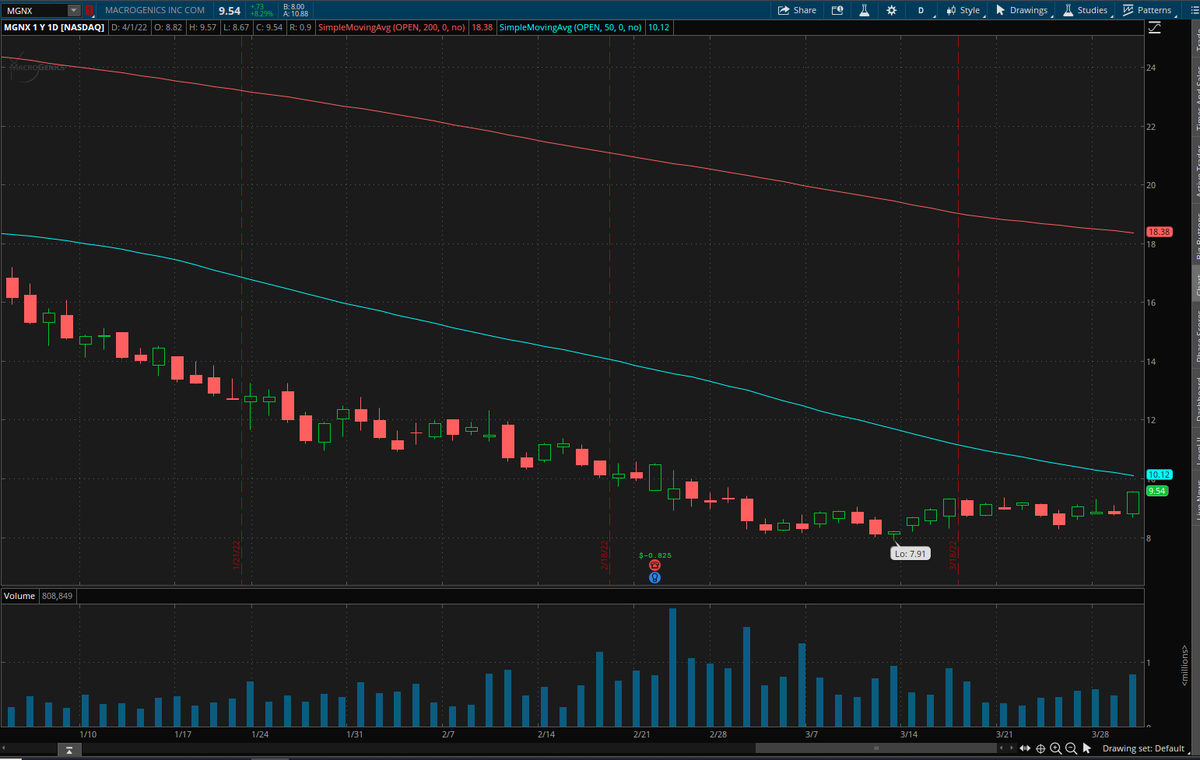Screen dimensions: 1200x760
Task: Click the chart snapshot icon beside Share
Action: click(x=837, y=10)
